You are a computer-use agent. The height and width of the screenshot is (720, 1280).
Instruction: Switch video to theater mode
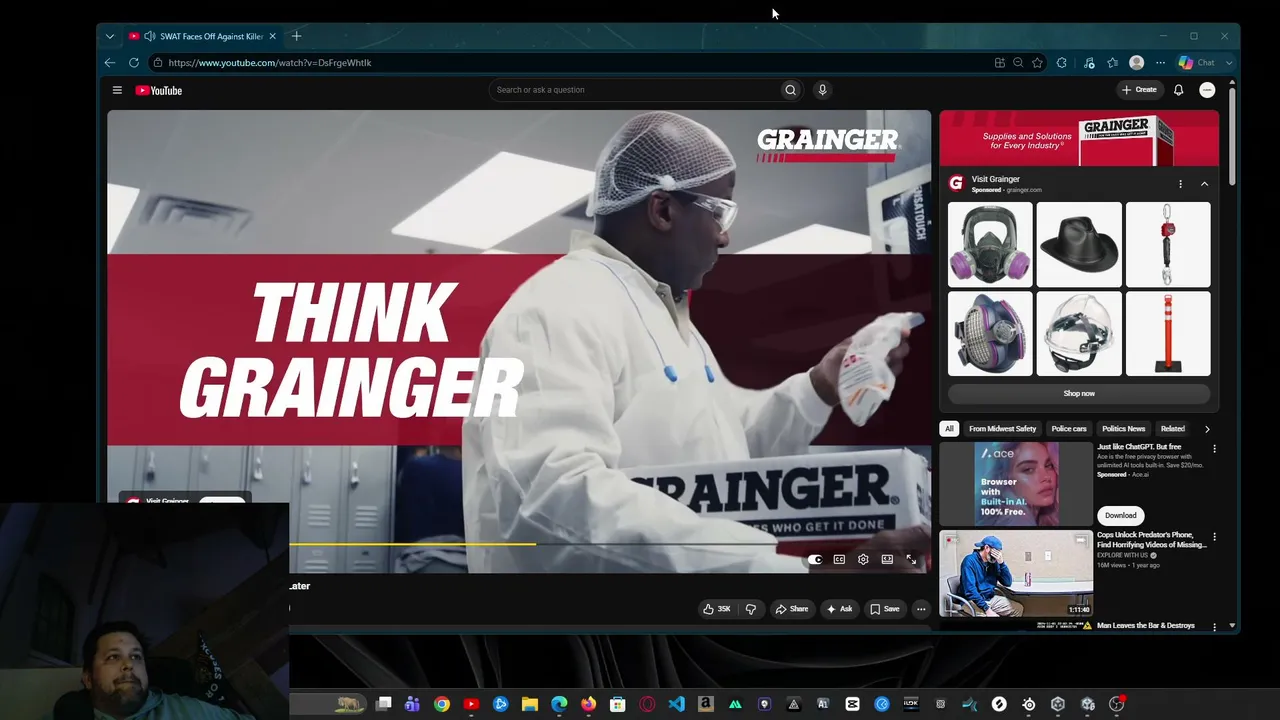[x=887, y=559]
